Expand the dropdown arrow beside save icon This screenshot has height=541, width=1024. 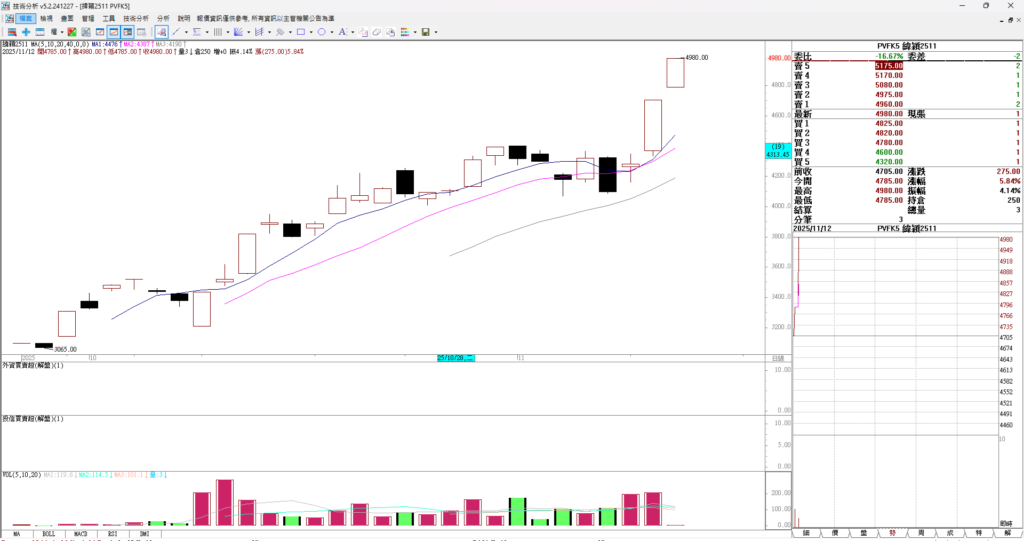[436, 32]
